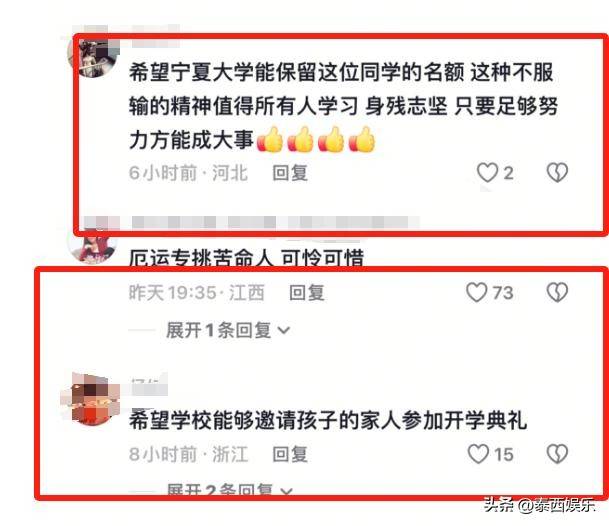Like the Zhejiang comment with 15 likes

478,454
